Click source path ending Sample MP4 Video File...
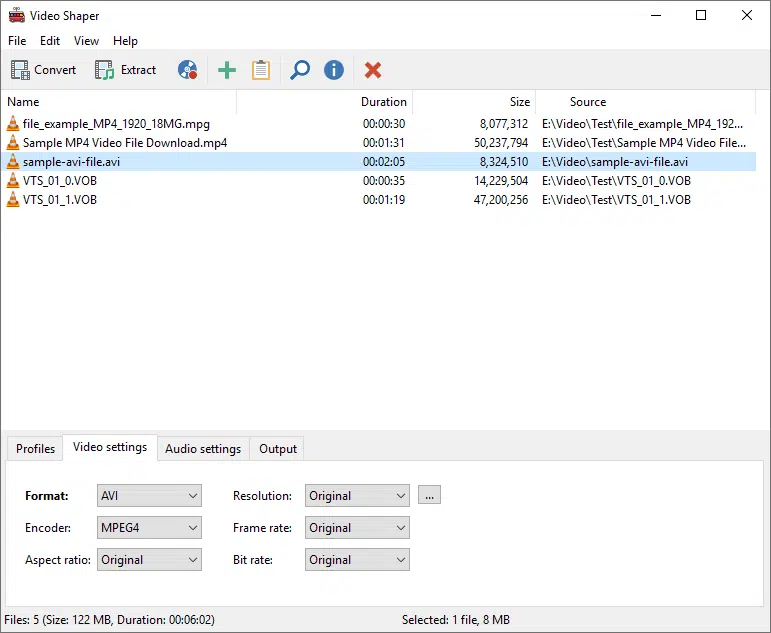This screenshot has height=633, width=771. tap(644, 143)
